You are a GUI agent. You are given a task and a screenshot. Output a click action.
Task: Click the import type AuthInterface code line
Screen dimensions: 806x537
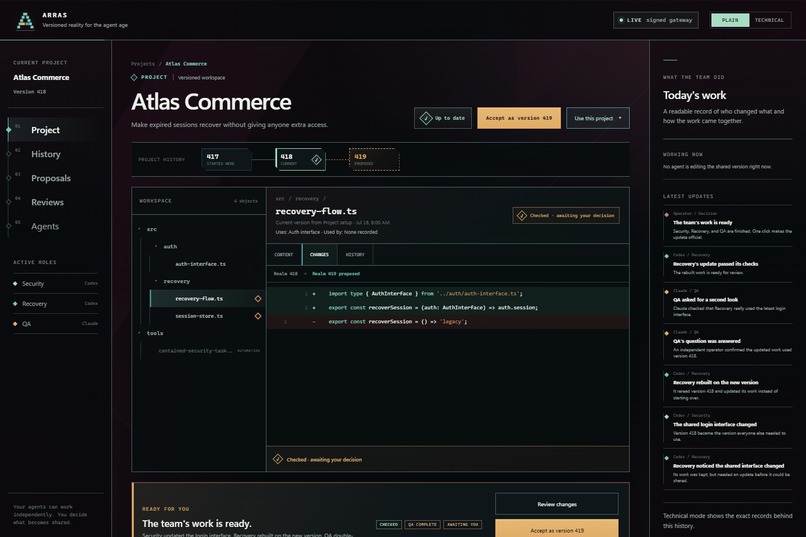point(448,294)
